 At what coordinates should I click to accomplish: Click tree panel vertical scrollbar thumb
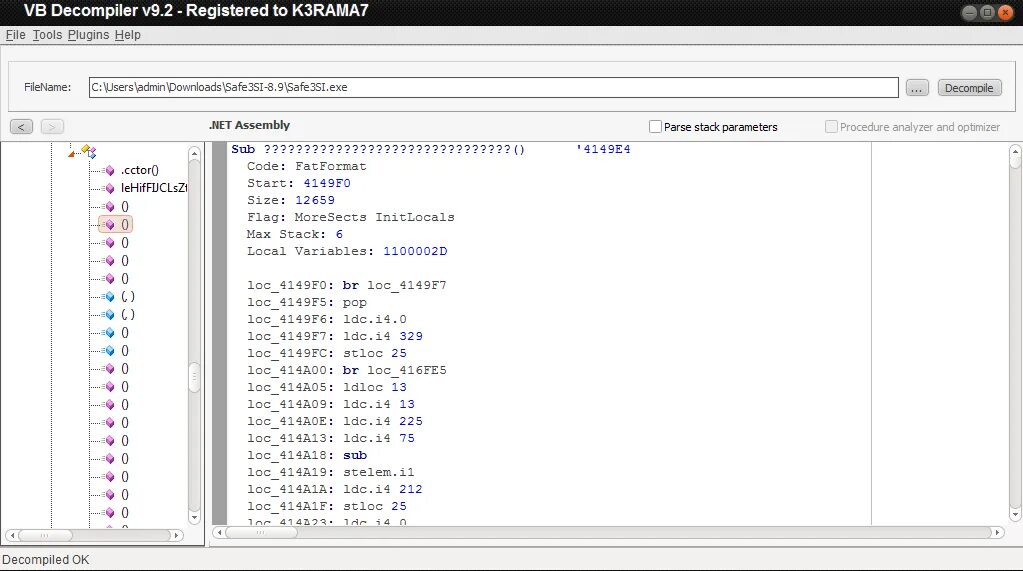tap(194, 377)
